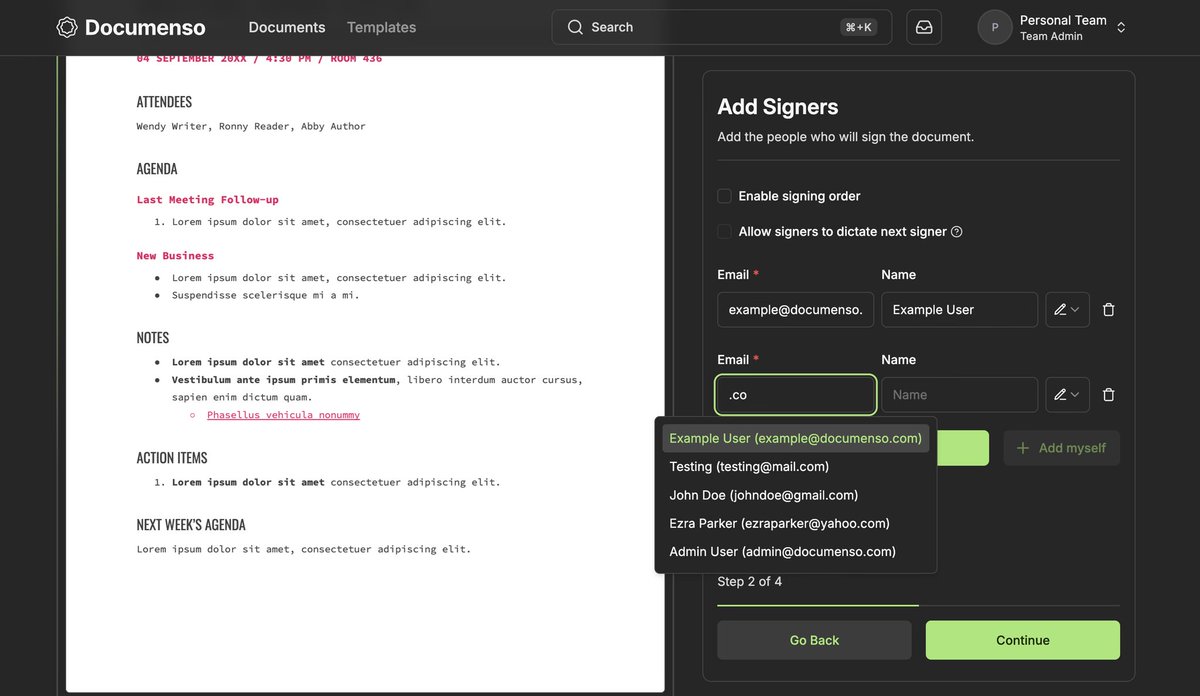
Task: Click first signer email field example@documenso.
Action: (x=796, y=310)
